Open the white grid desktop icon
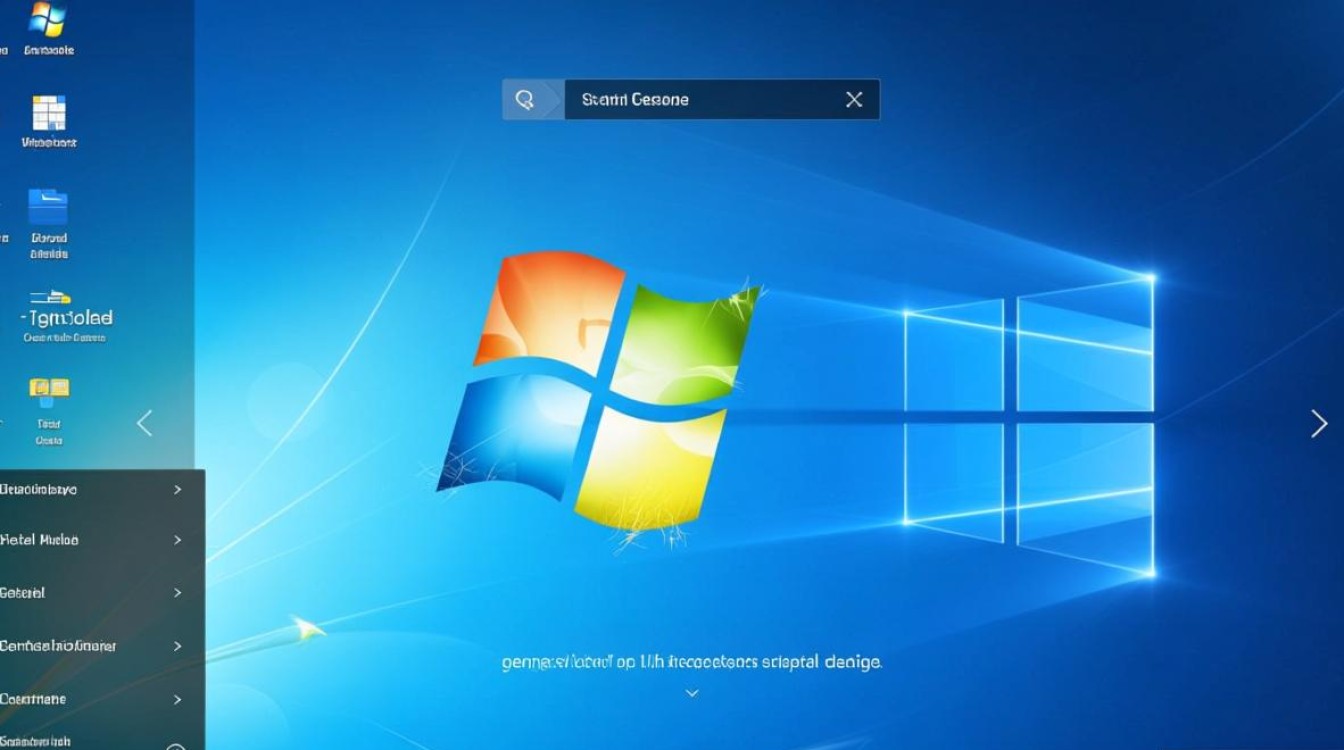 [49, 113]
